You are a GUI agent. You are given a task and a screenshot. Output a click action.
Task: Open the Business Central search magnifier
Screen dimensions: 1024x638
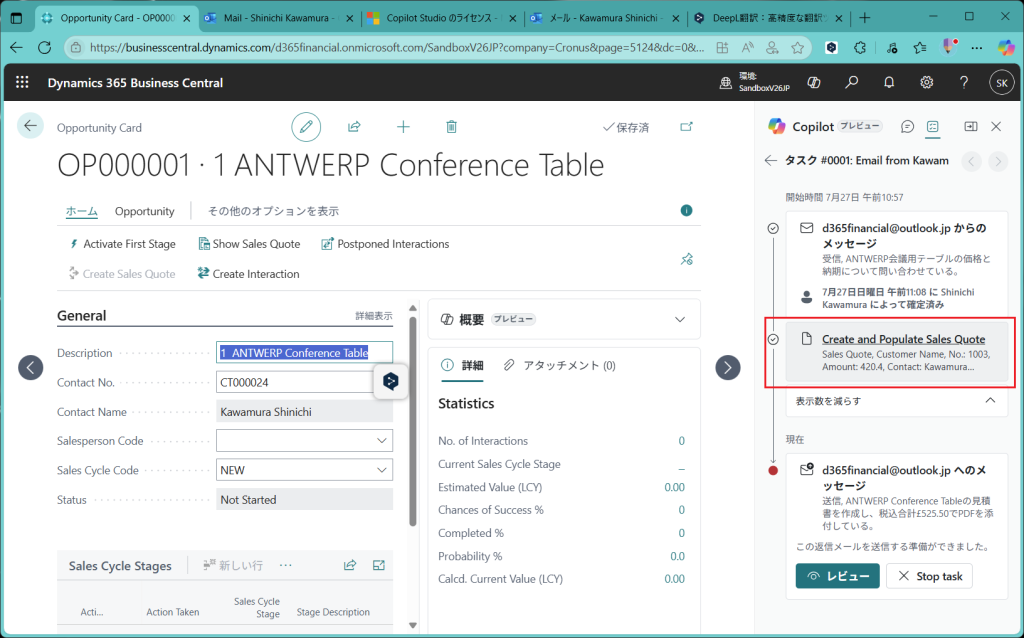[x=852, y=82]
